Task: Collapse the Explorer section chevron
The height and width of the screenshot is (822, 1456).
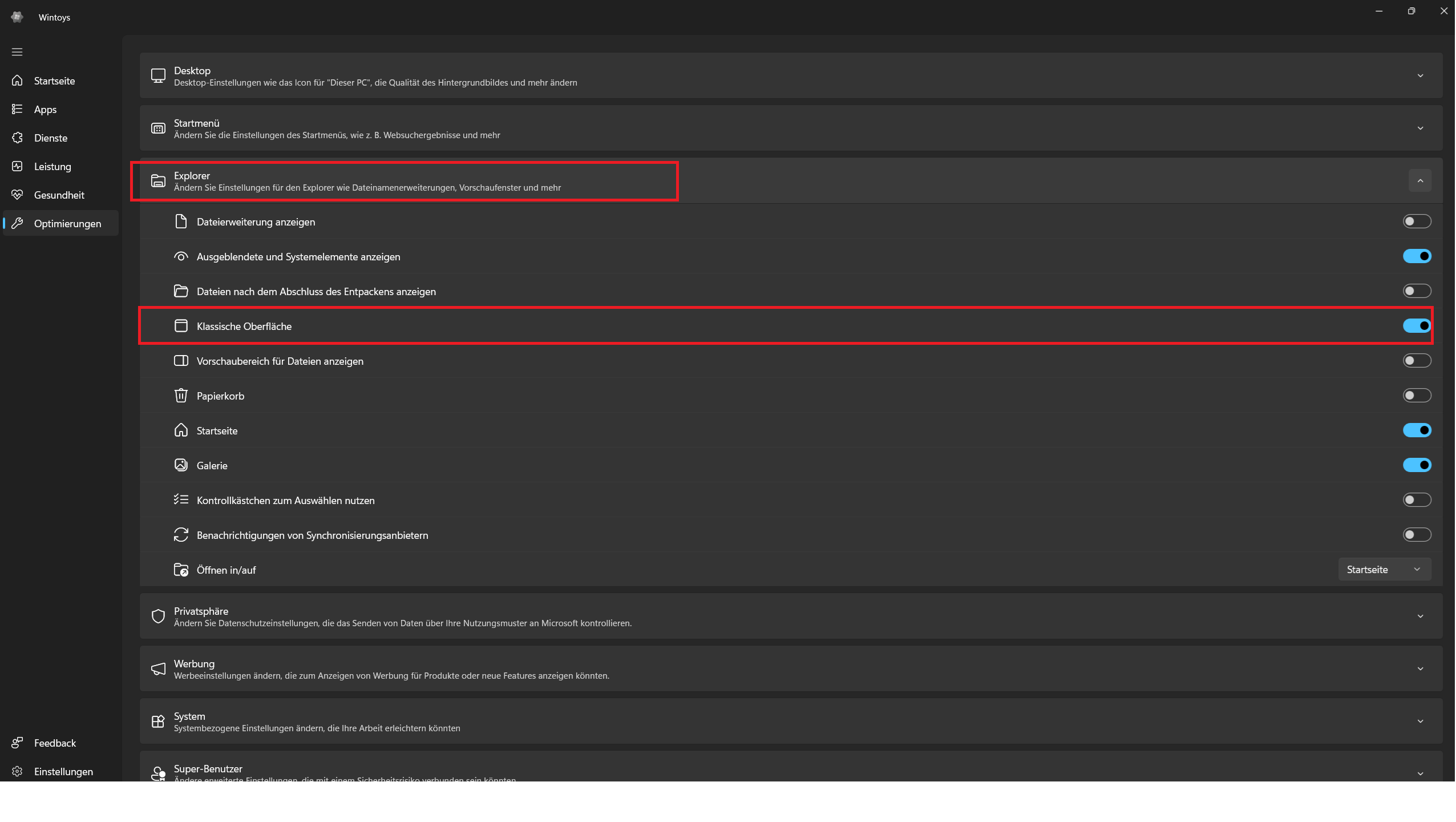Action: [1420, 181]
